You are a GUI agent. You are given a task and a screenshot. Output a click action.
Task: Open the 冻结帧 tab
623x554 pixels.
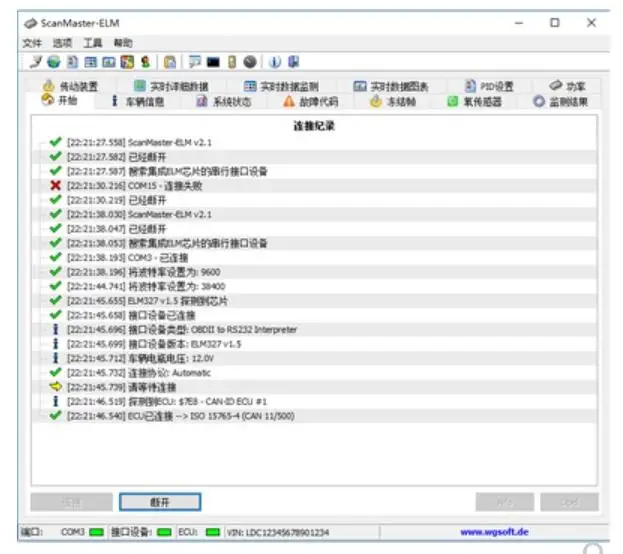pos(393,101)
